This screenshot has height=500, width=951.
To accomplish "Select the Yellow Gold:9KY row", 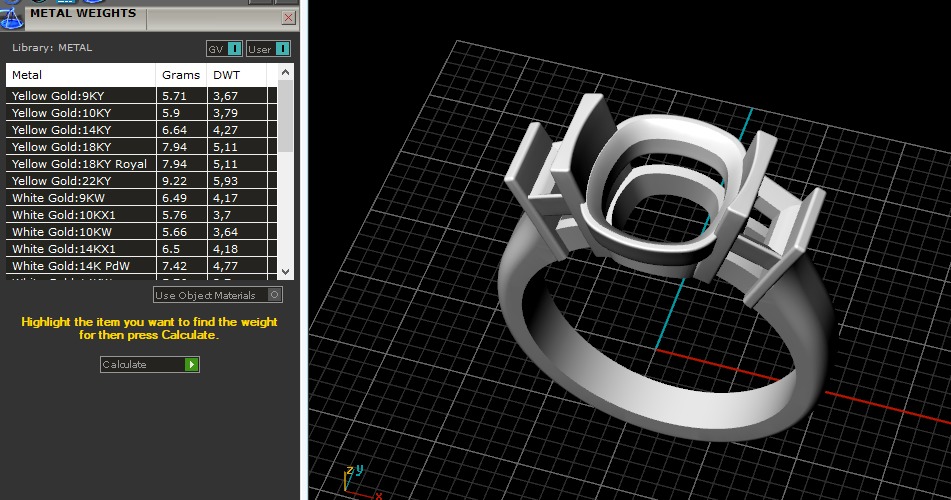I will pos(141,95).
